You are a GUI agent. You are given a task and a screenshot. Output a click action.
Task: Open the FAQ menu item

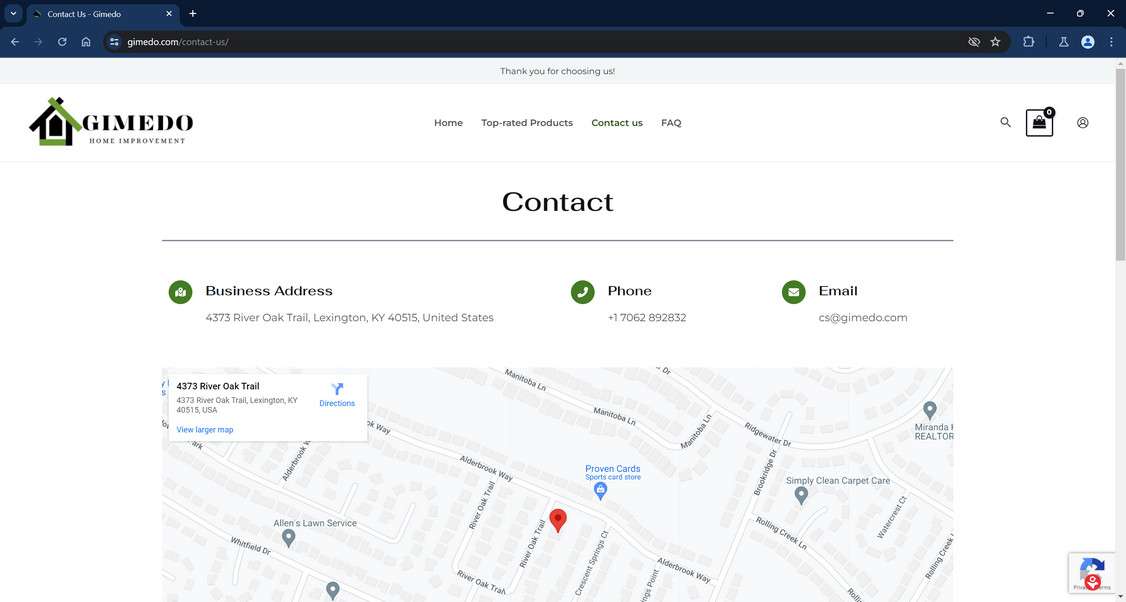click(x=671, y=123)
